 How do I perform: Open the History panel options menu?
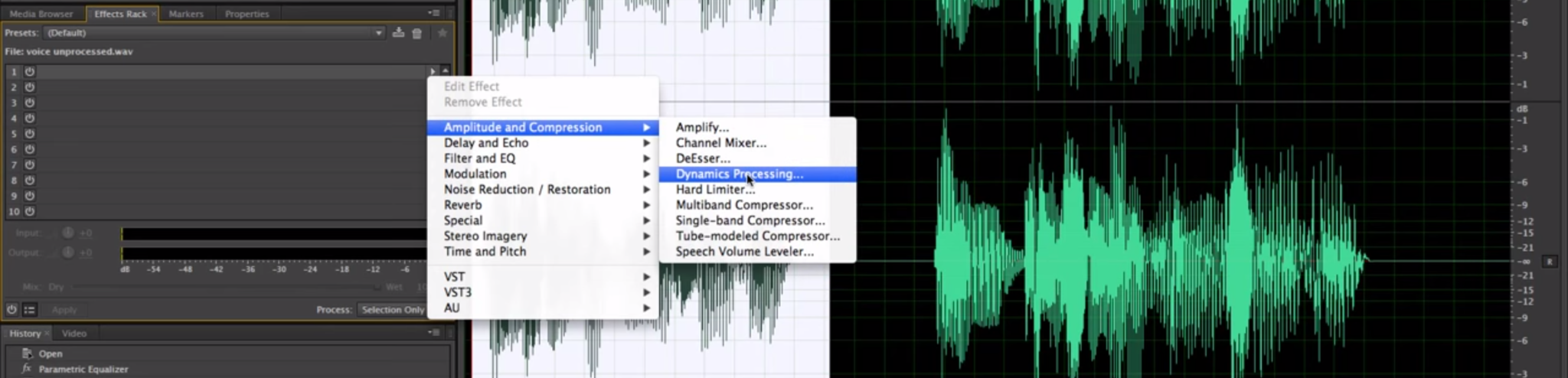click(x=434, y=333)
